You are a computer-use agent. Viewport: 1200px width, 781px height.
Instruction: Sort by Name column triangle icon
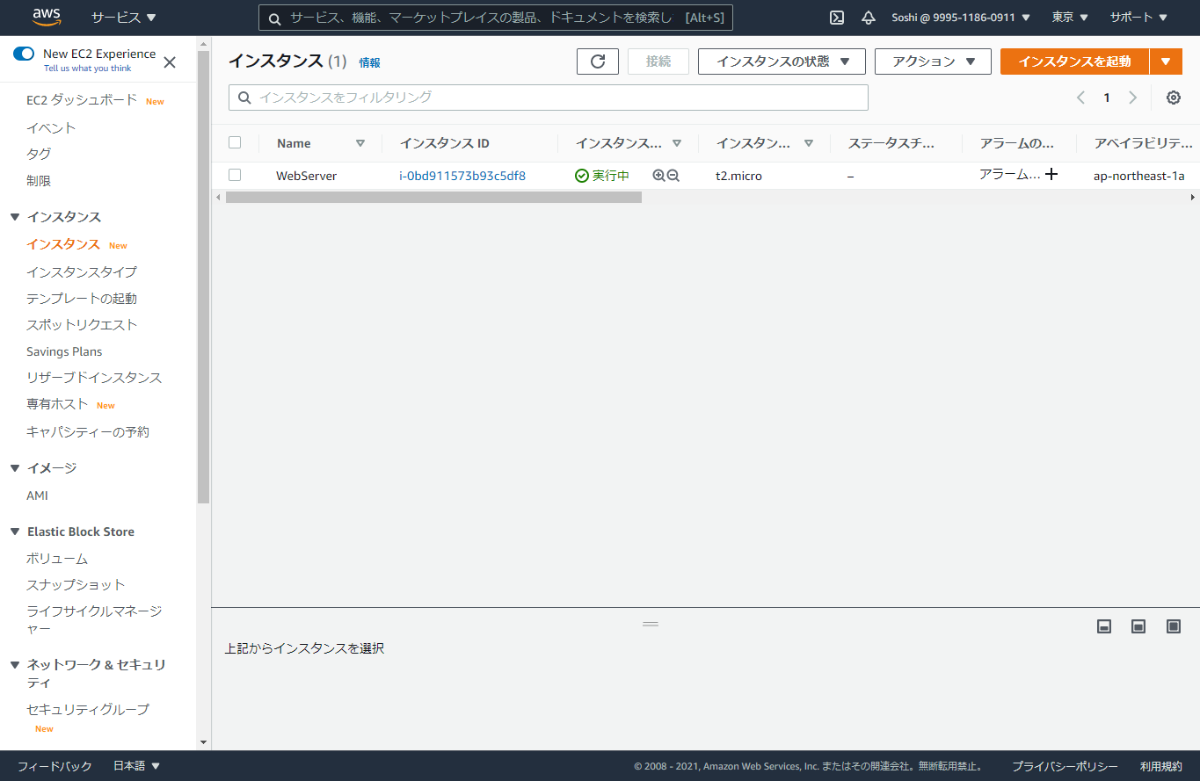(361, 143)
